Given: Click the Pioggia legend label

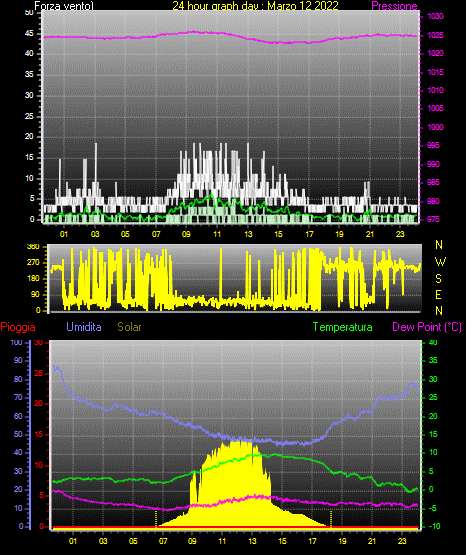Looking at the screenshot, I should [x=18, y=327].
